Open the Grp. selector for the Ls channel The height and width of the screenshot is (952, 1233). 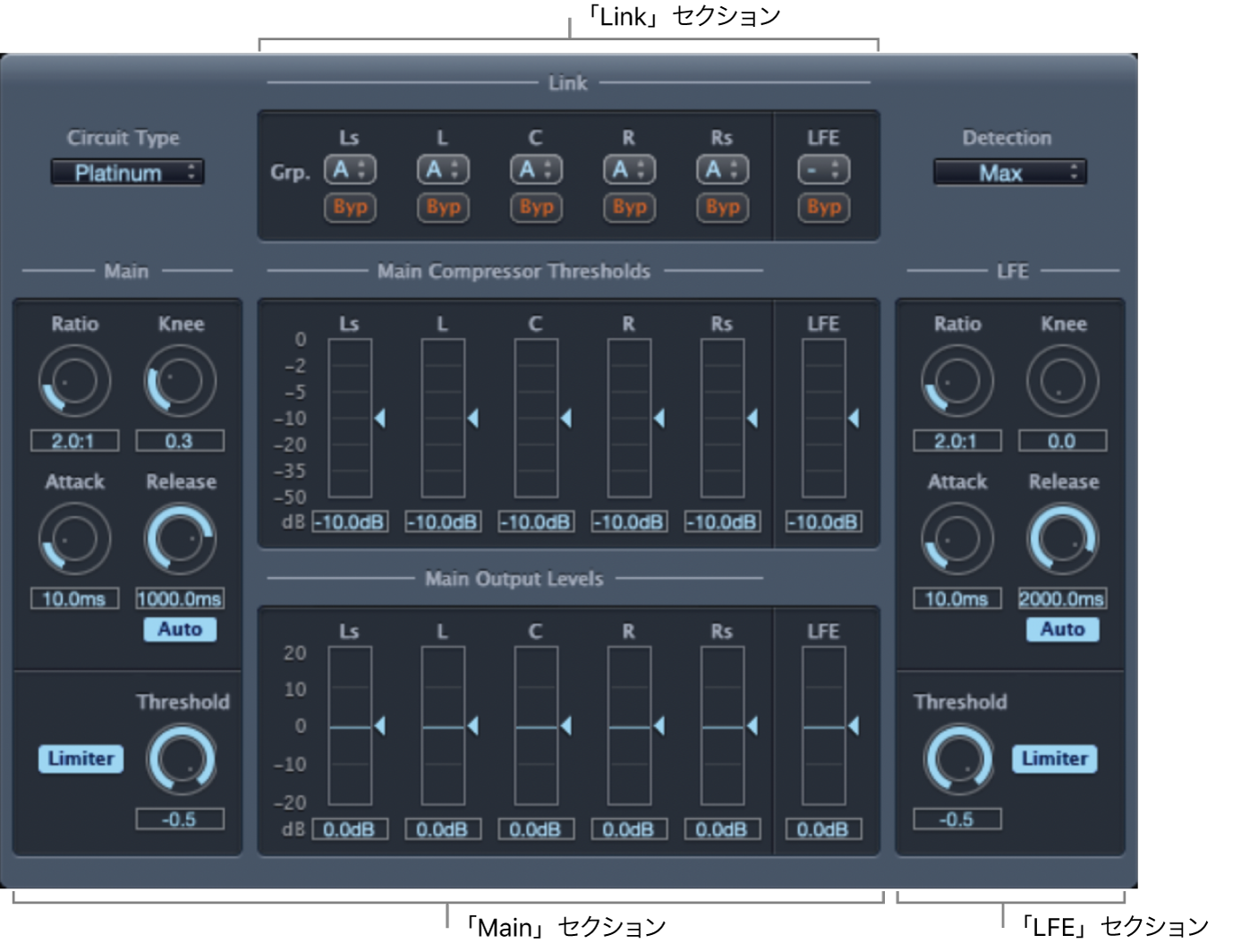[x=350, y=169]
